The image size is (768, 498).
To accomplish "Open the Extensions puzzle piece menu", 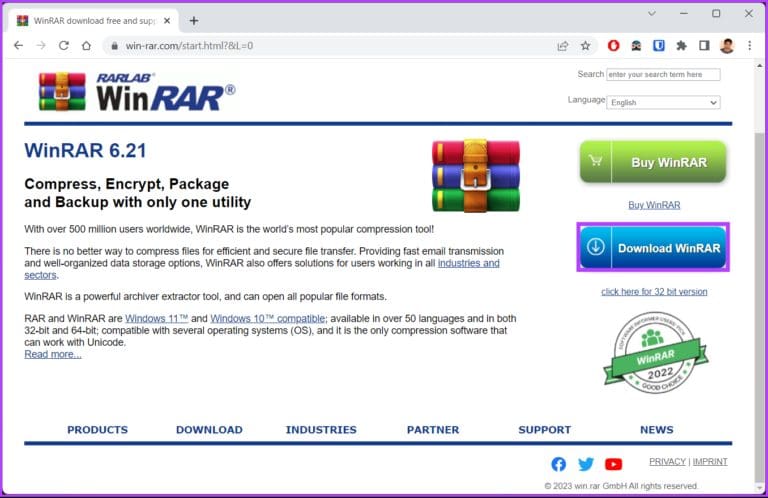I will click(x=682, y=46).
